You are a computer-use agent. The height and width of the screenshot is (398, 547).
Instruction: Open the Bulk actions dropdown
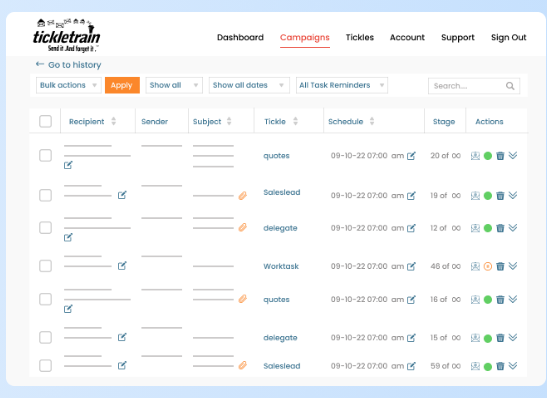pos(69,85)
